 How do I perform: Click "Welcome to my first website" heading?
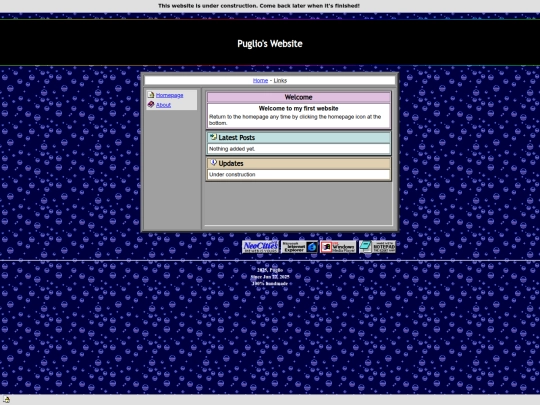298,108
